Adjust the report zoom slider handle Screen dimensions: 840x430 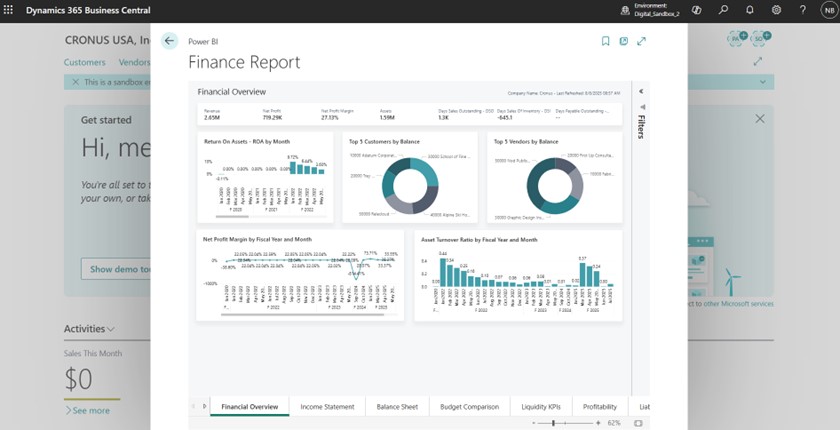553,423
